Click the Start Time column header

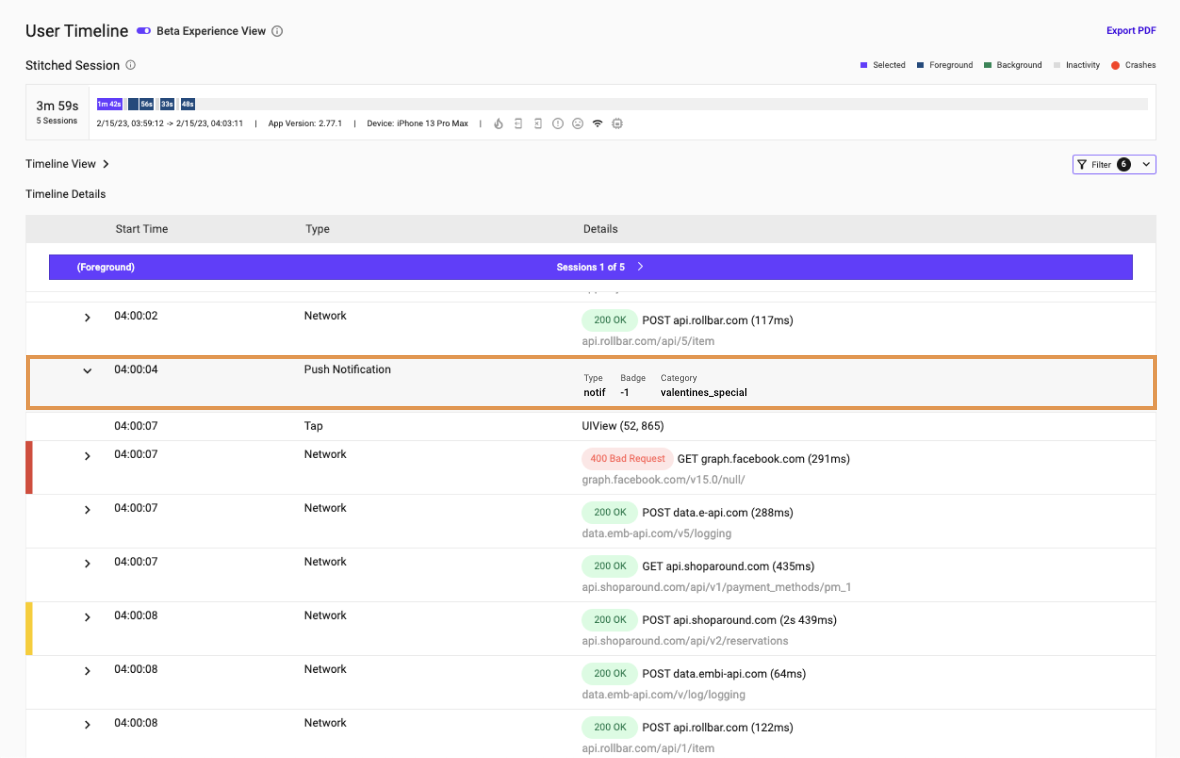coord(141,229)
